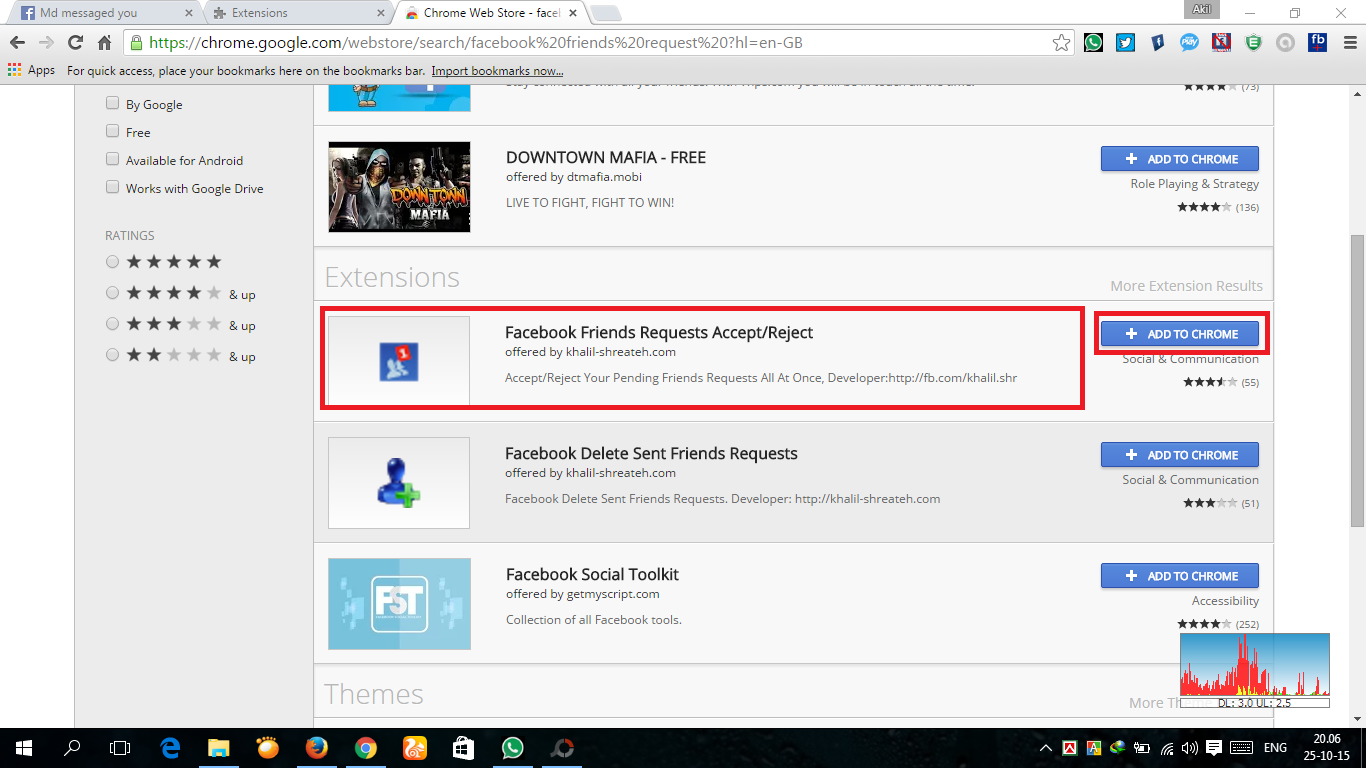Click More Extension Results link
Screen dimensions: 1366x768
click(1186, 286)
